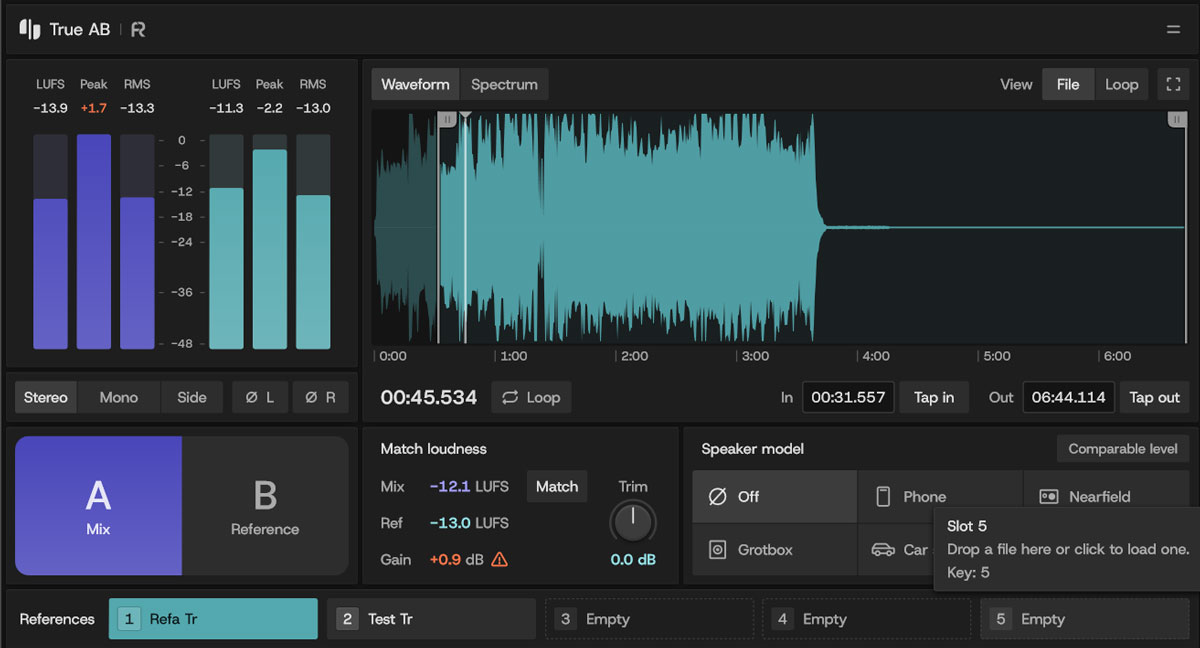1200x648 pixels.
Task: Click the True AB logo icon
Action: pyautogui.click(x=30, y=30)
